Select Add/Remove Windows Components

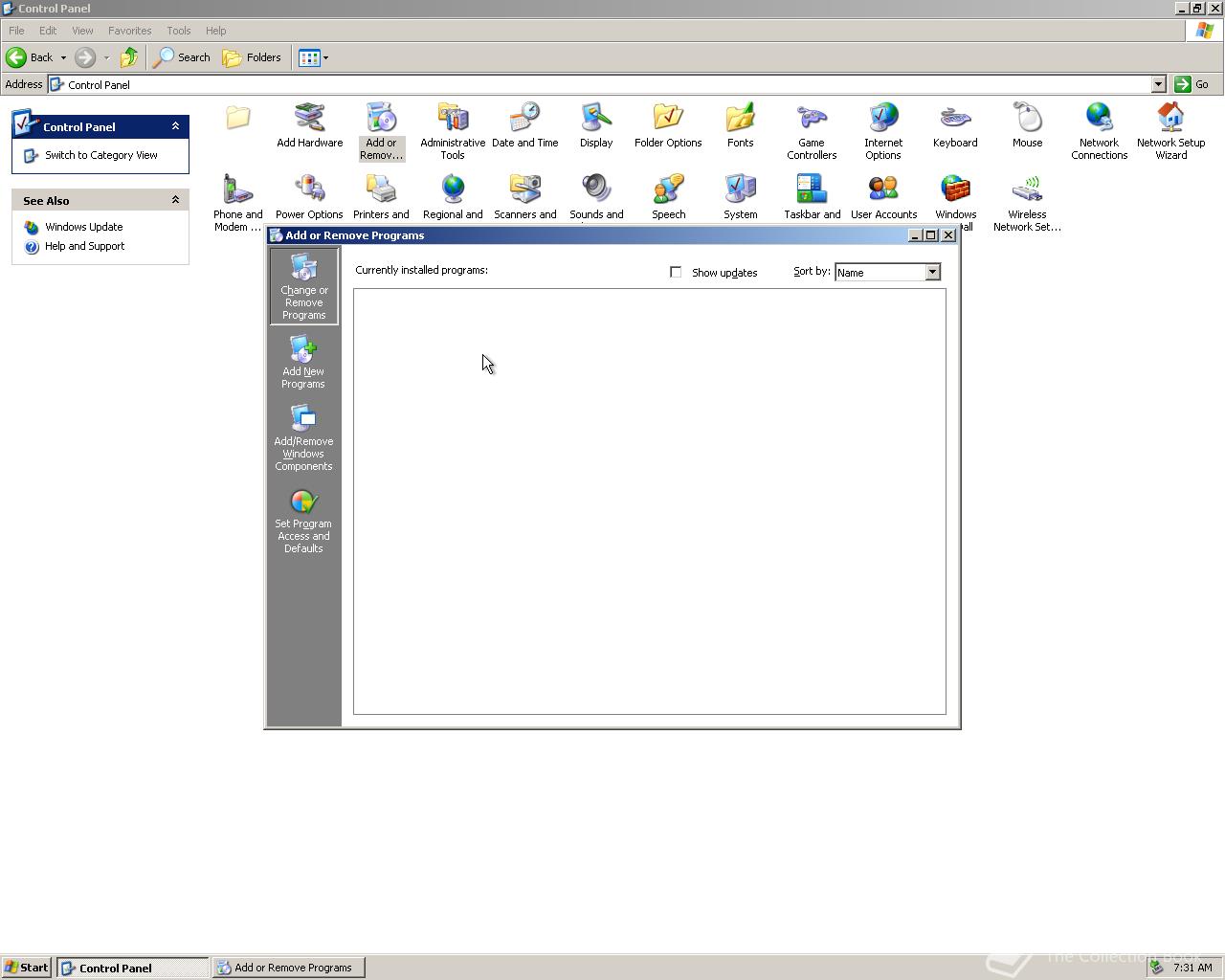tap(303, 438)
